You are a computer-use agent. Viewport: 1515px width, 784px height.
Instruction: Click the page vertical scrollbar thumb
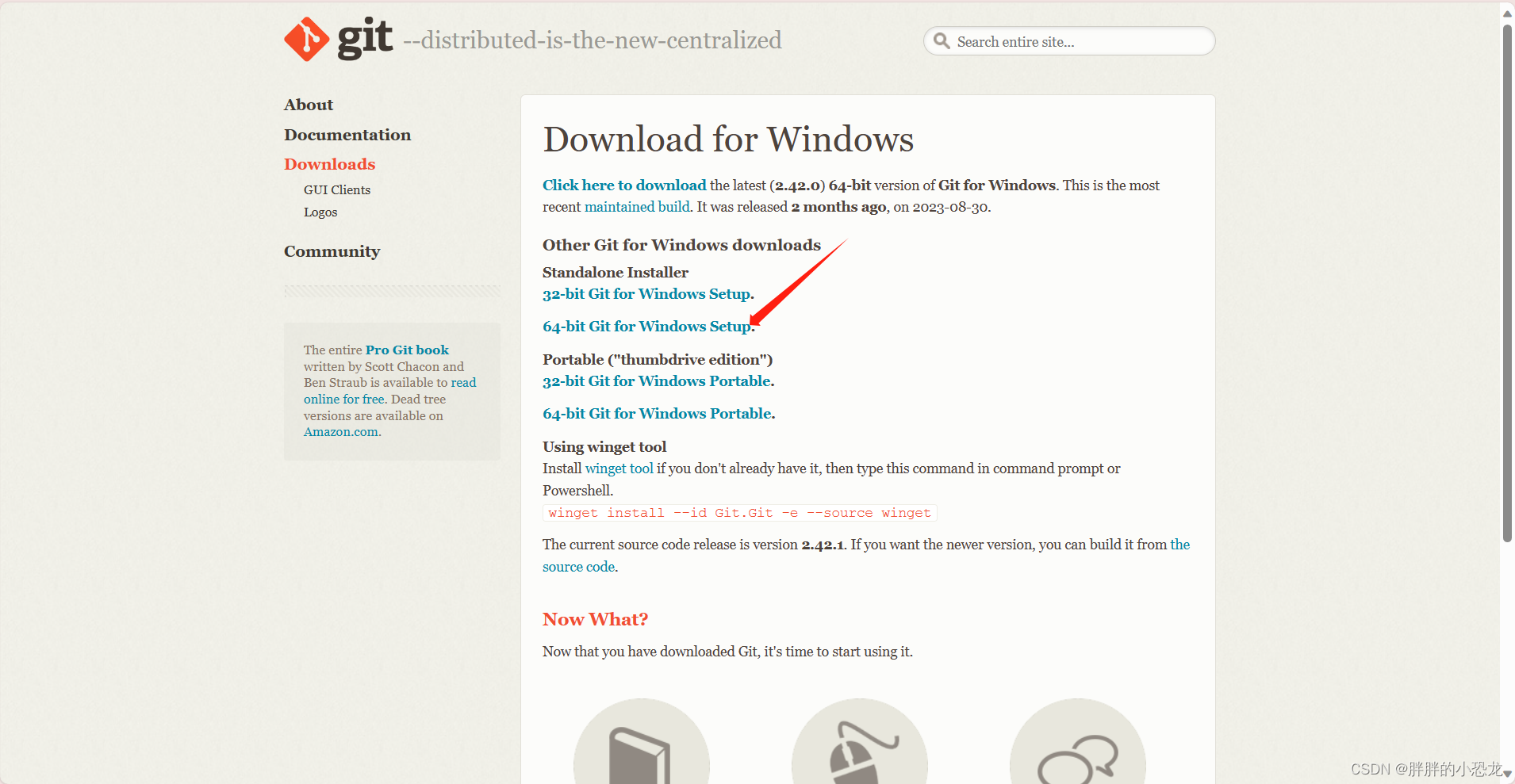(x=1507, y=283)
